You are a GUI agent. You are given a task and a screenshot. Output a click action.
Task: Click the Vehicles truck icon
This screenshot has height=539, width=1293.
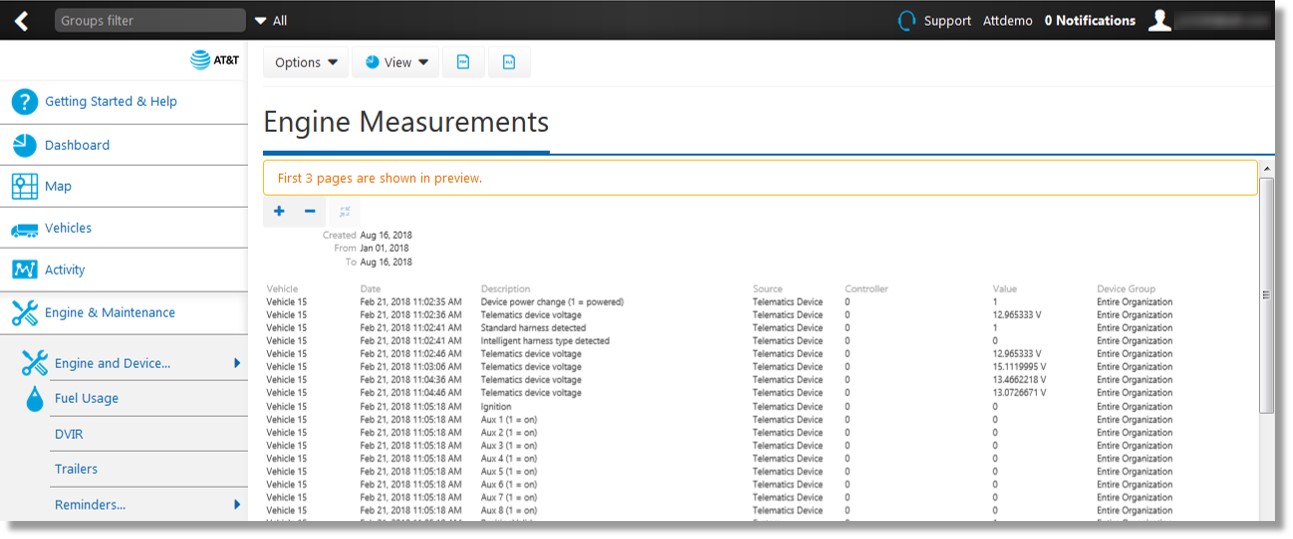tap(24, 230)
